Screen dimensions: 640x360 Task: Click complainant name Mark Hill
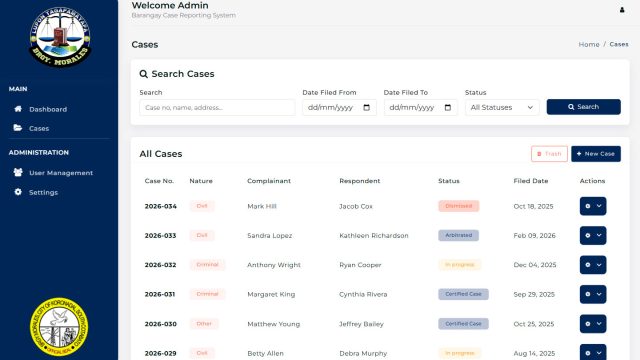tap(262, 206)
